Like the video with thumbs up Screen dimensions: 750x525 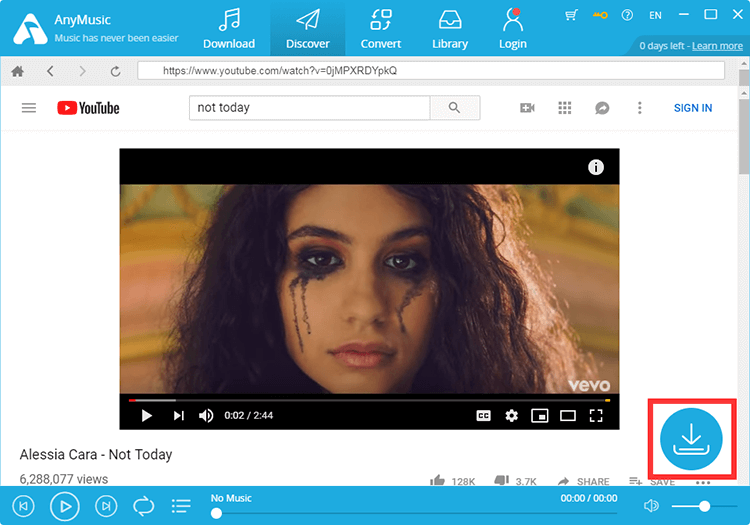[x=437, y=480]
